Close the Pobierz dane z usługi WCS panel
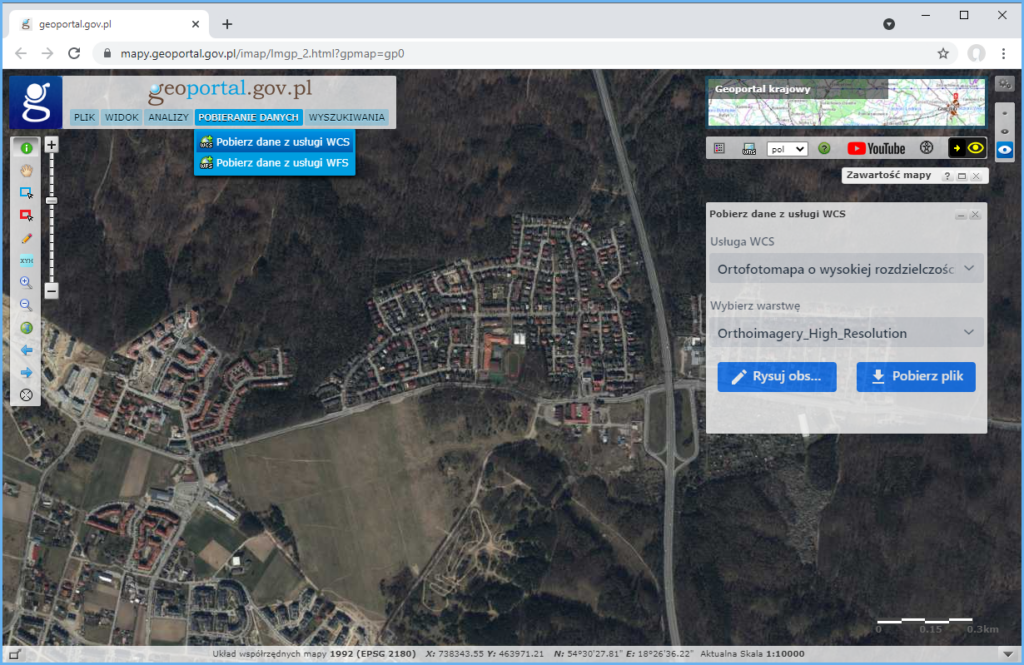Viewport: 1024px width, 665px height. pos(975,215)
